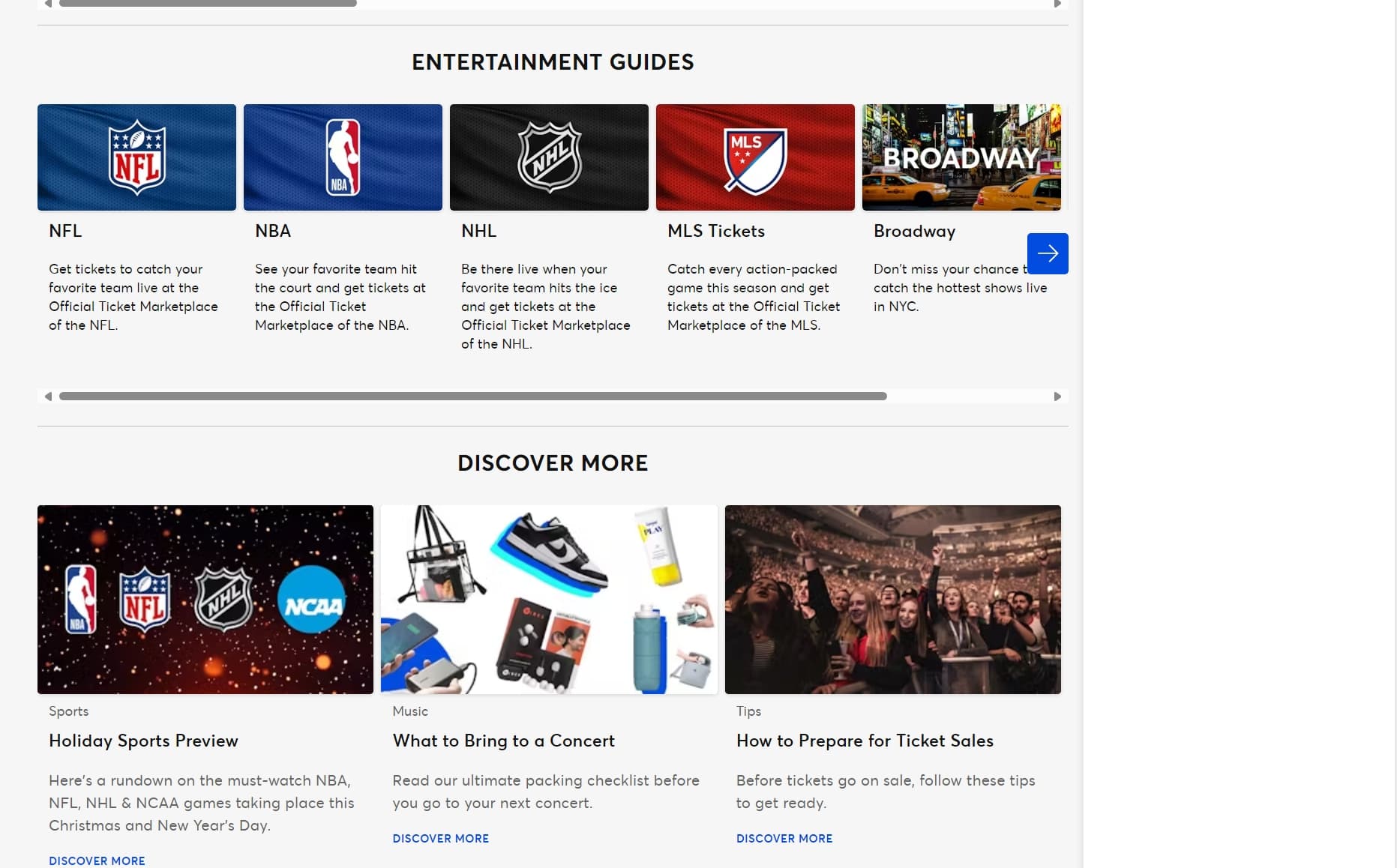Open the NBA guide thumbnail
Screen dimensions: 1397x868
tap(343, 157)
